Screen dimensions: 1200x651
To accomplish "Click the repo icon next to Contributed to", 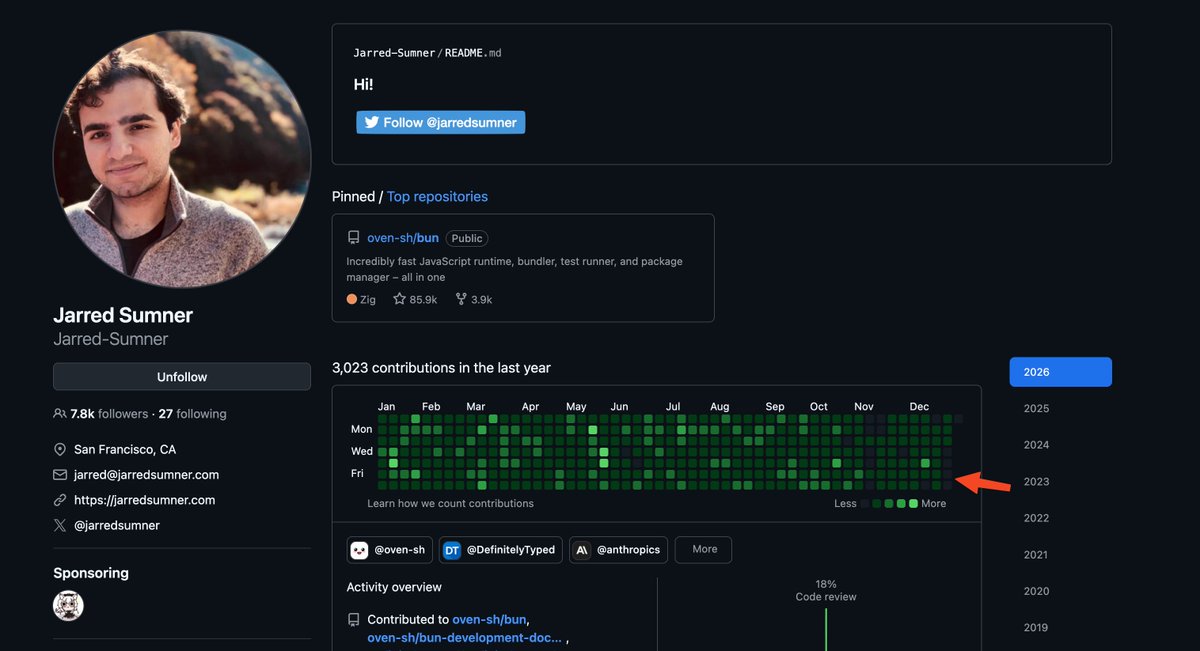I will tap(353, 620).
